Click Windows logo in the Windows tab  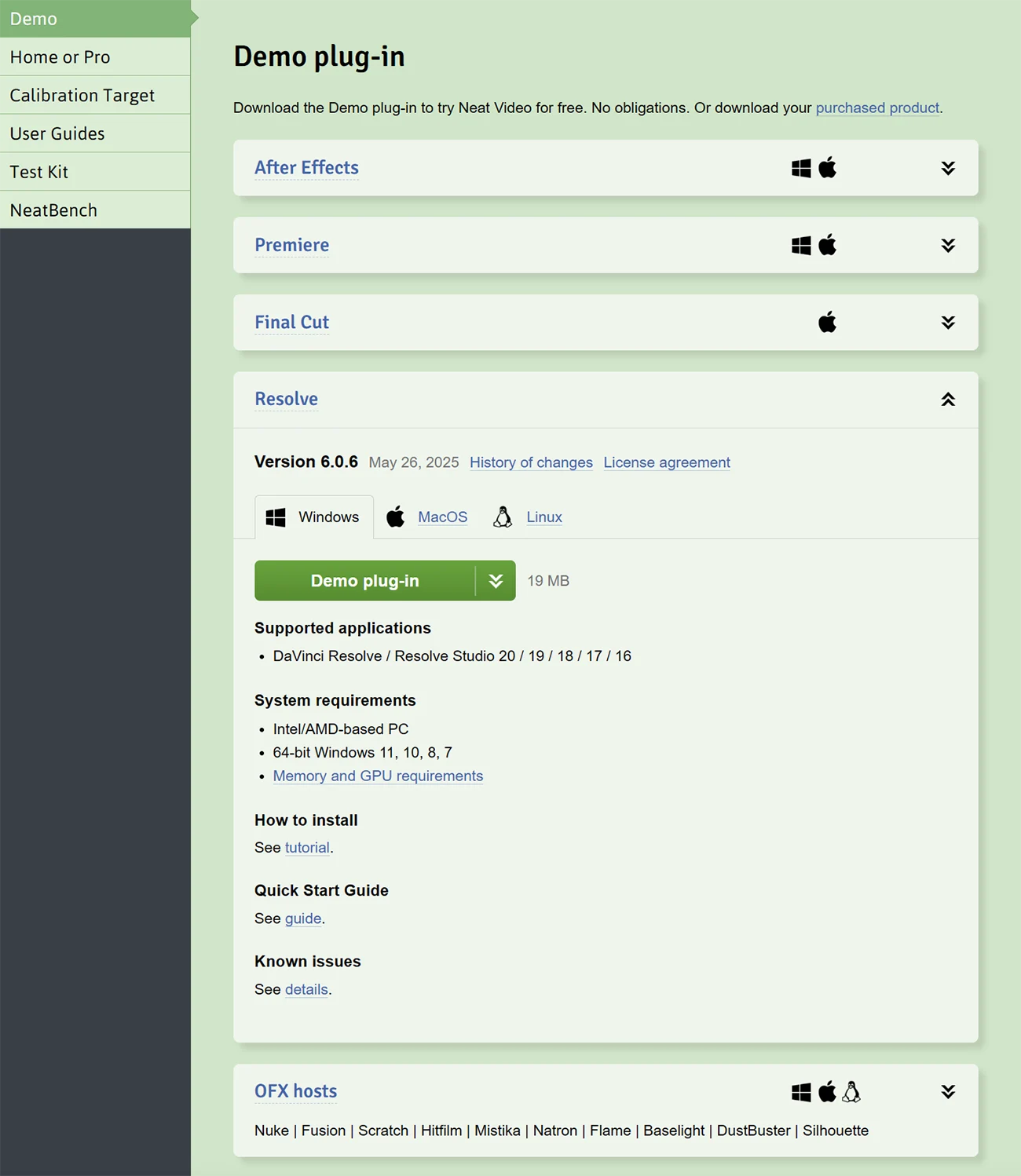pos(276,517)
